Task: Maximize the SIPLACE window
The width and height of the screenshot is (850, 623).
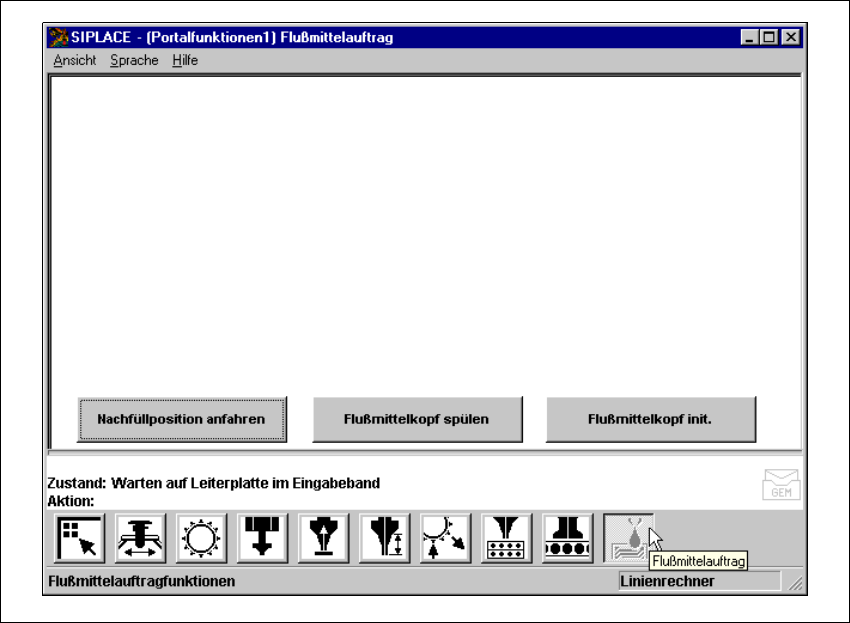Action: click(x=769, y=37)
